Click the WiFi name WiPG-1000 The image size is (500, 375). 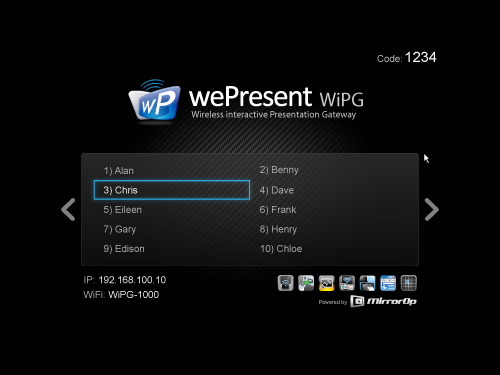(x=134, y=295)
